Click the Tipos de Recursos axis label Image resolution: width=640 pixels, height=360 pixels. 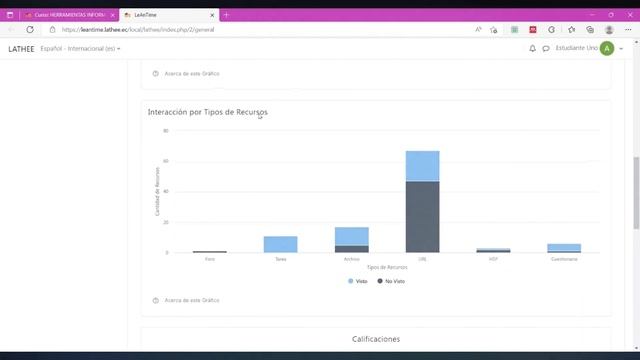[x=387, y=267]
